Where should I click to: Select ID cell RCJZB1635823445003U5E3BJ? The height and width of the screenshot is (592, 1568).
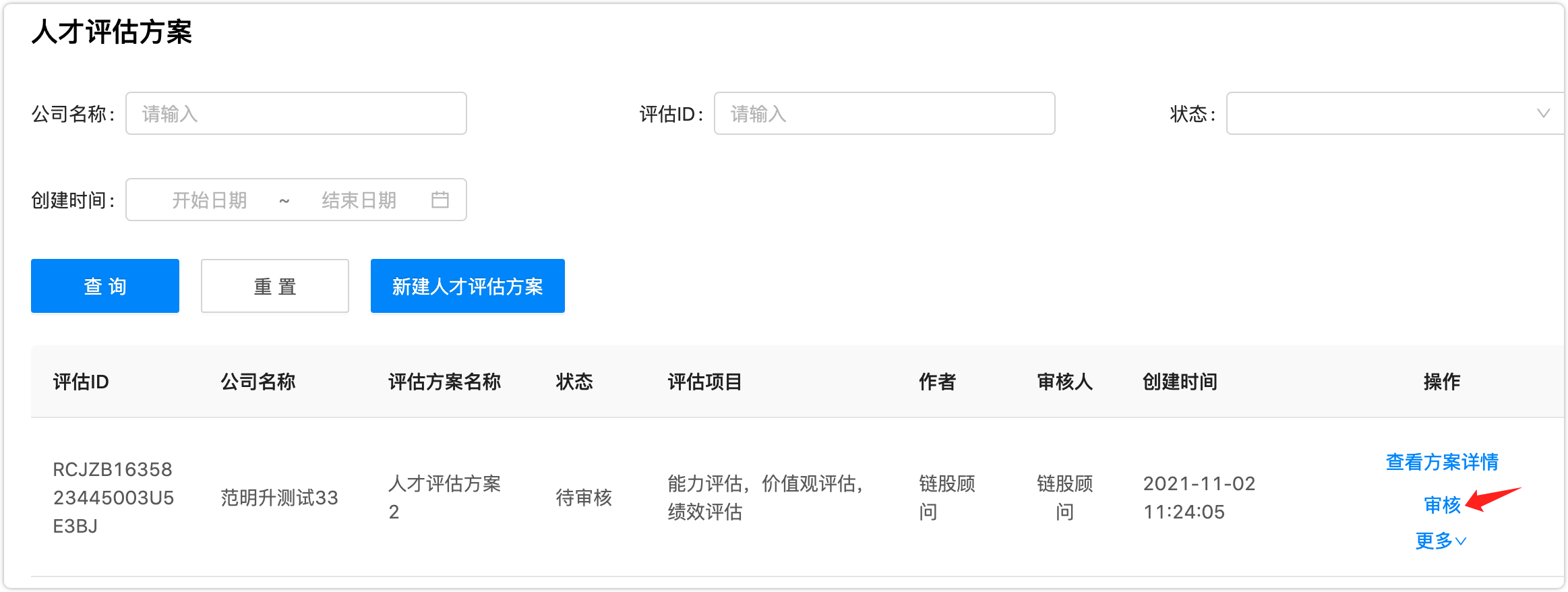(x=113, y=498)
